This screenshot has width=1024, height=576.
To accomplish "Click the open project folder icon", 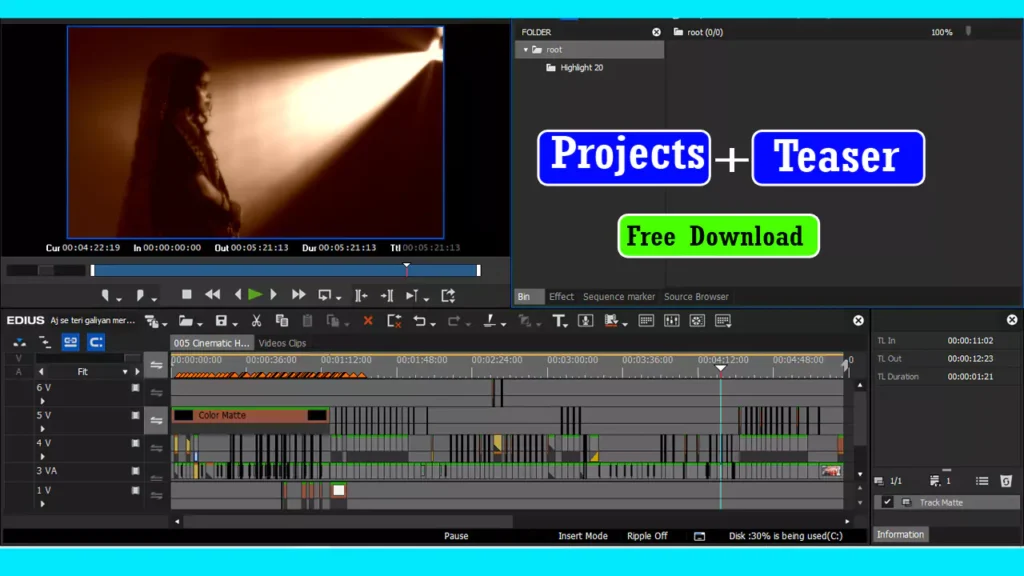I will 186,321.
